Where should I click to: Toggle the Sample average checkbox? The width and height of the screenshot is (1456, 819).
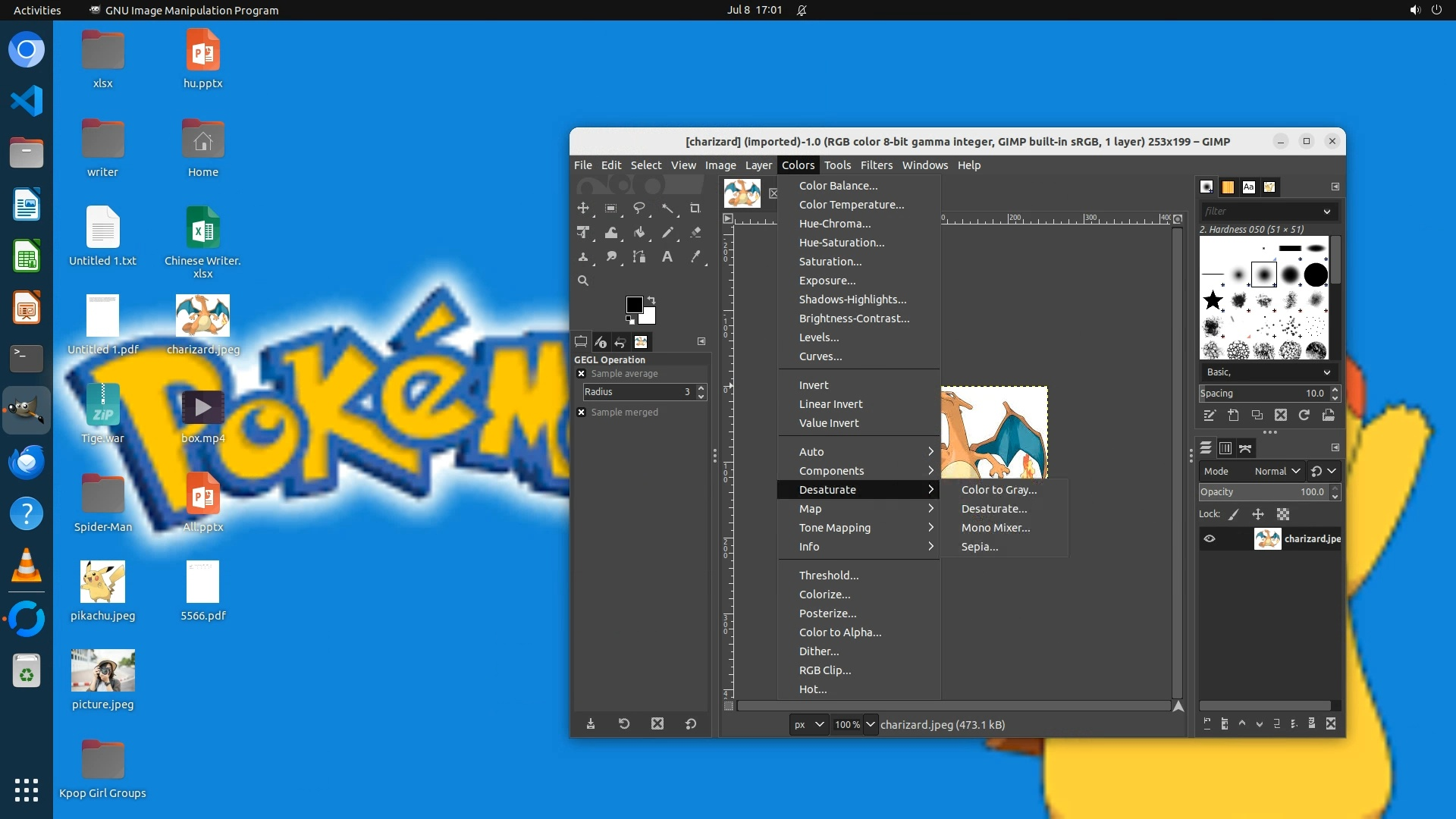pyautogui.click(x=582, y=374)
